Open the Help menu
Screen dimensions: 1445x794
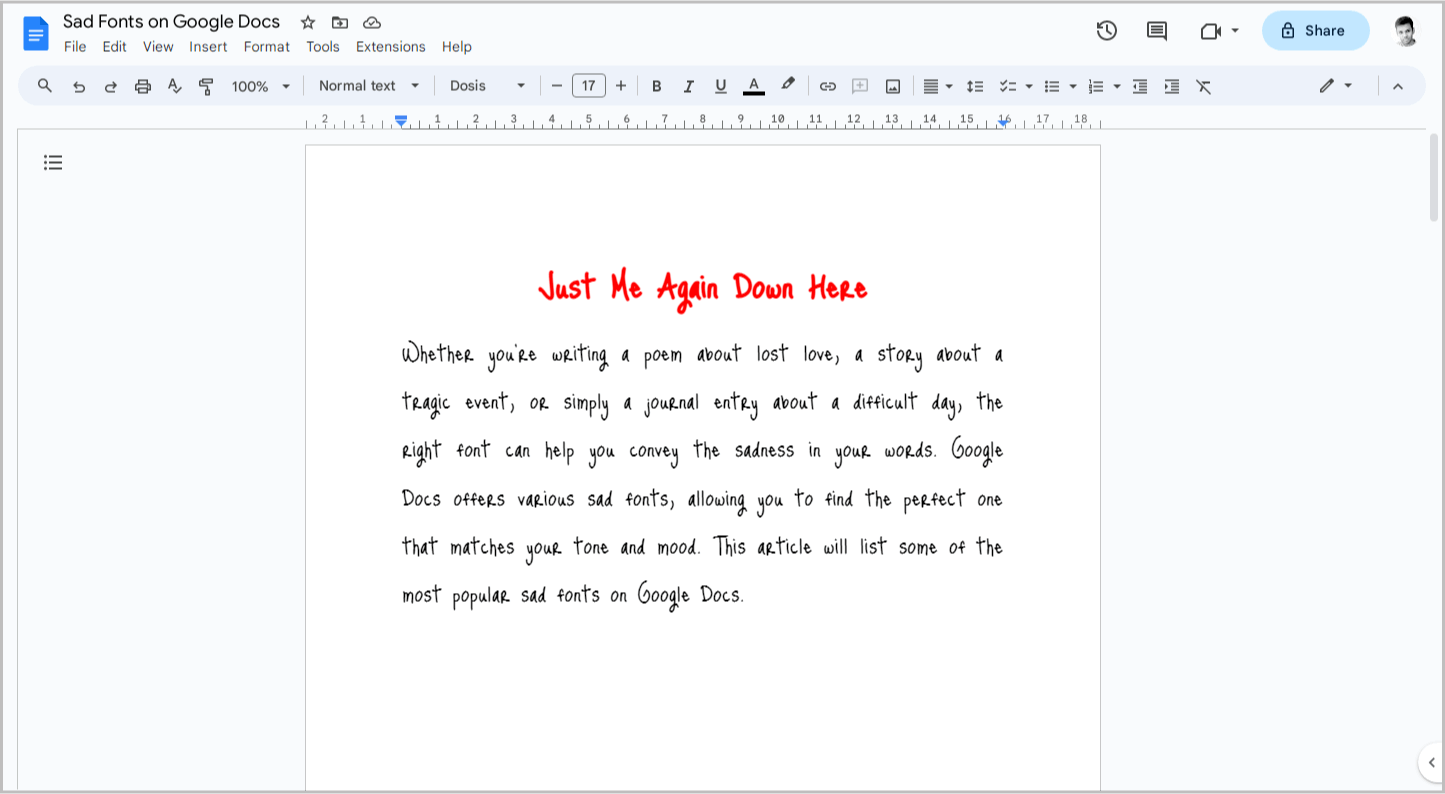coord(457,47)
